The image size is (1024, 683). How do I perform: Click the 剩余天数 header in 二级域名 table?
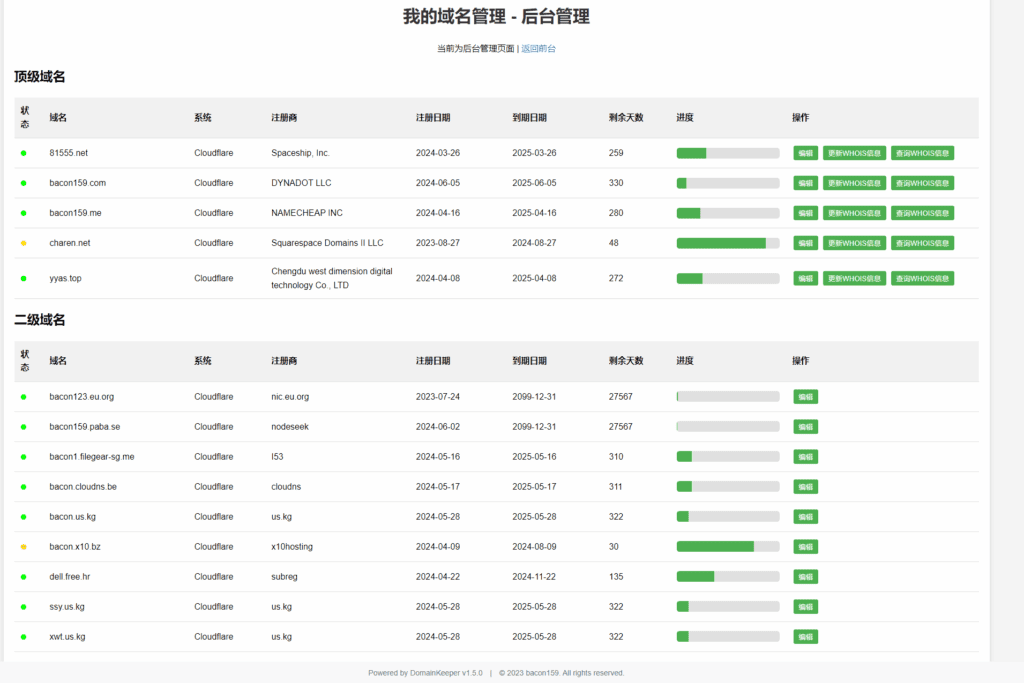[x=626, y=360]
